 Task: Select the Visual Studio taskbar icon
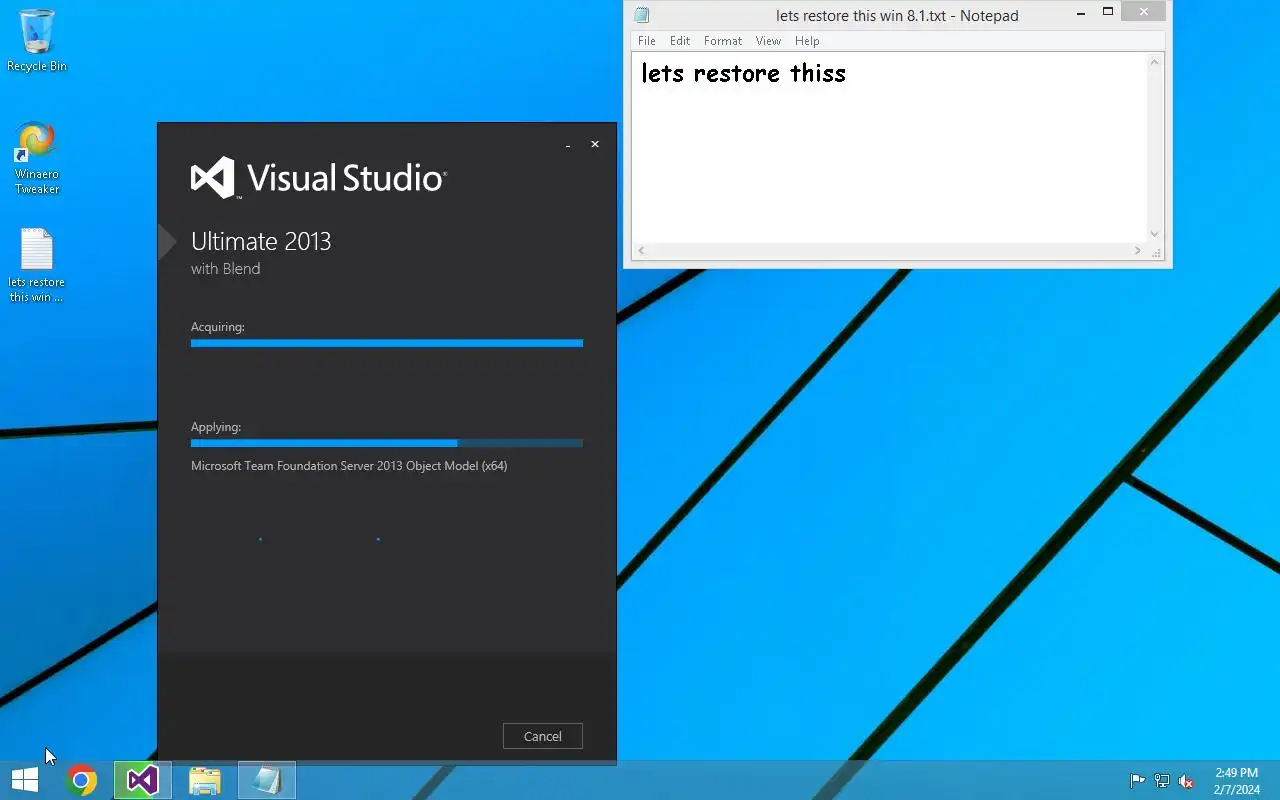pyautogui.click(x=143, y=780)
